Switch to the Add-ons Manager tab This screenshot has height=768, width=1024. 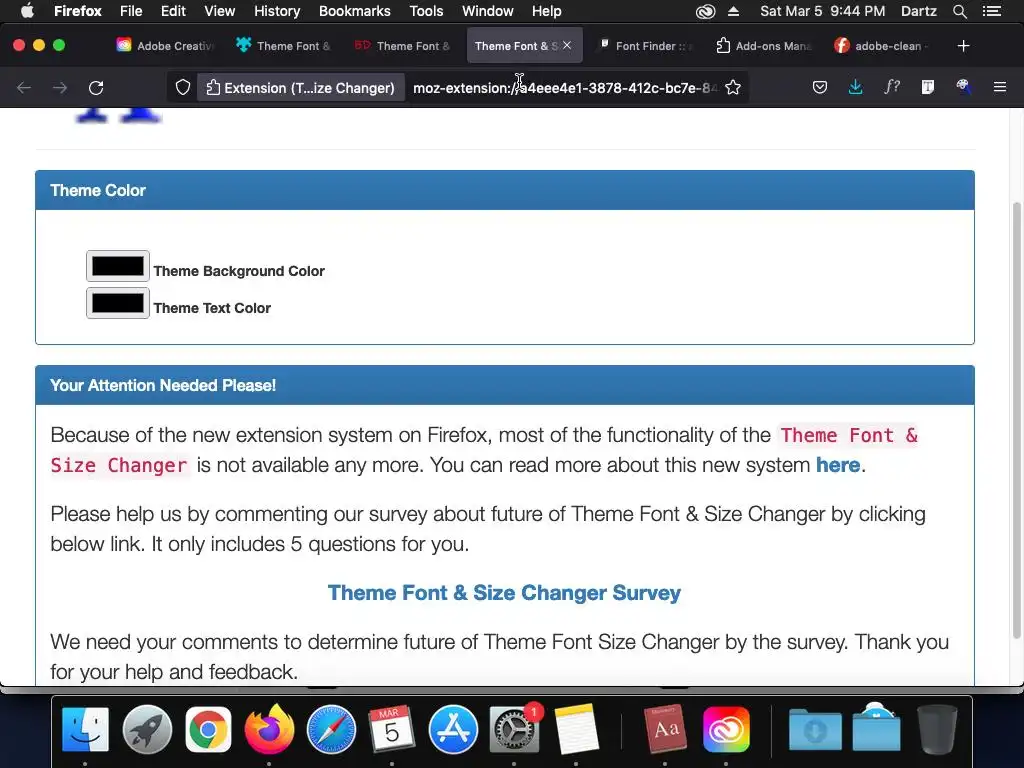pos(764,46)
